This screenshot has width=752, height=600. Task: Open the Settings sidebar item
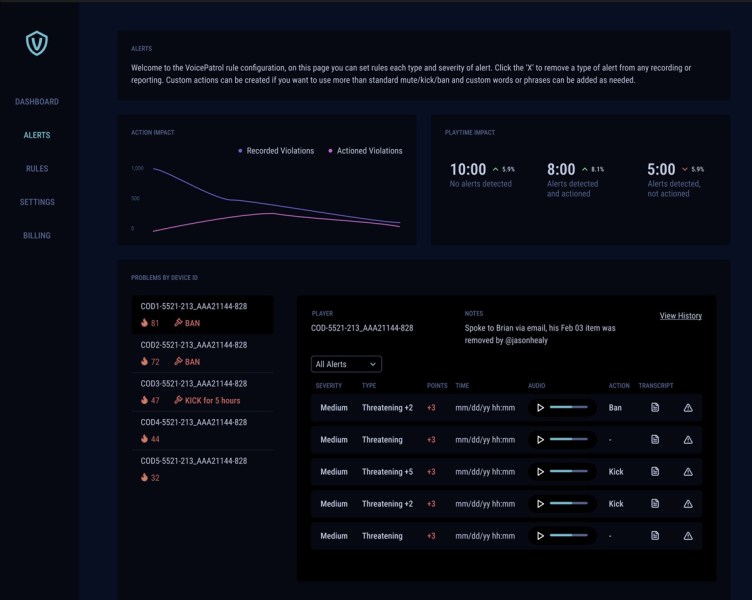point(37,202)
